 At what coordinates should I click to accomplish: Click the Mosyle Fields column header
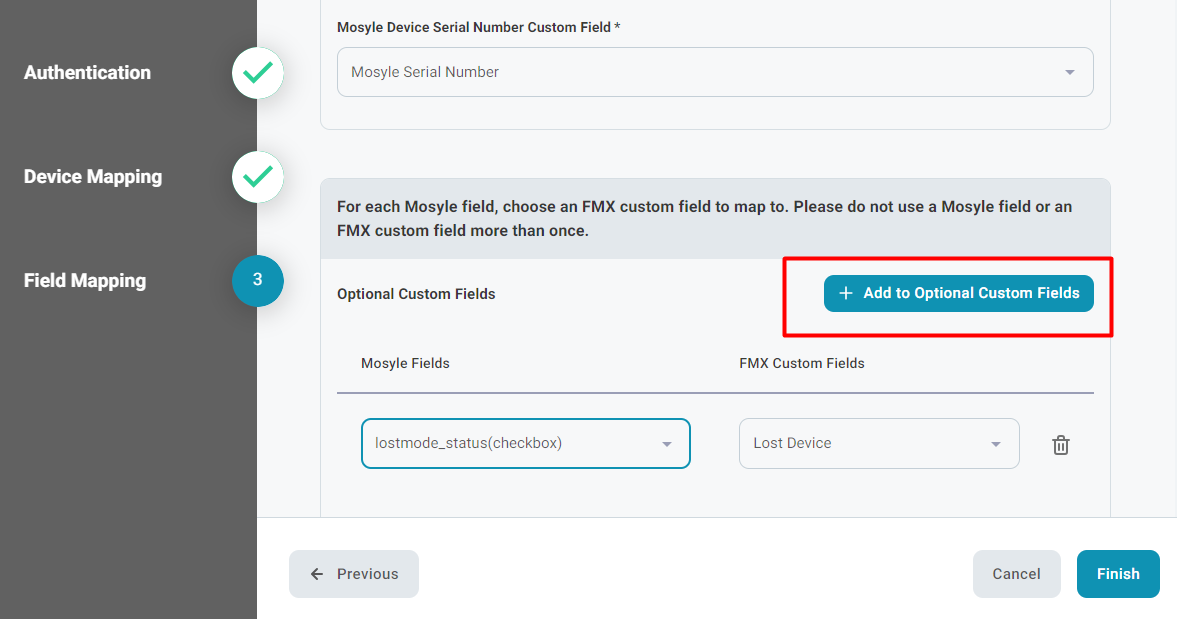(405, 363)
